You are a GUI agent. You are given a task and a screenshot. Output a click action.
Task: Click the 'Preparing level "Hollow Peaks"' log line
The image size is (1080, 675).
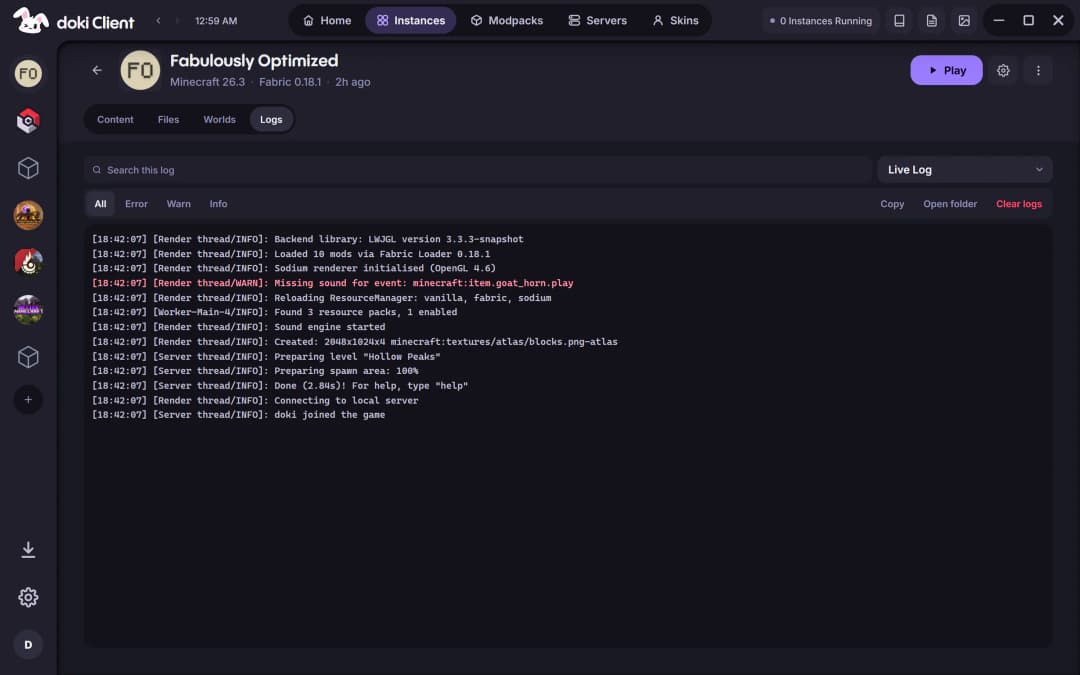click(266, 357)
